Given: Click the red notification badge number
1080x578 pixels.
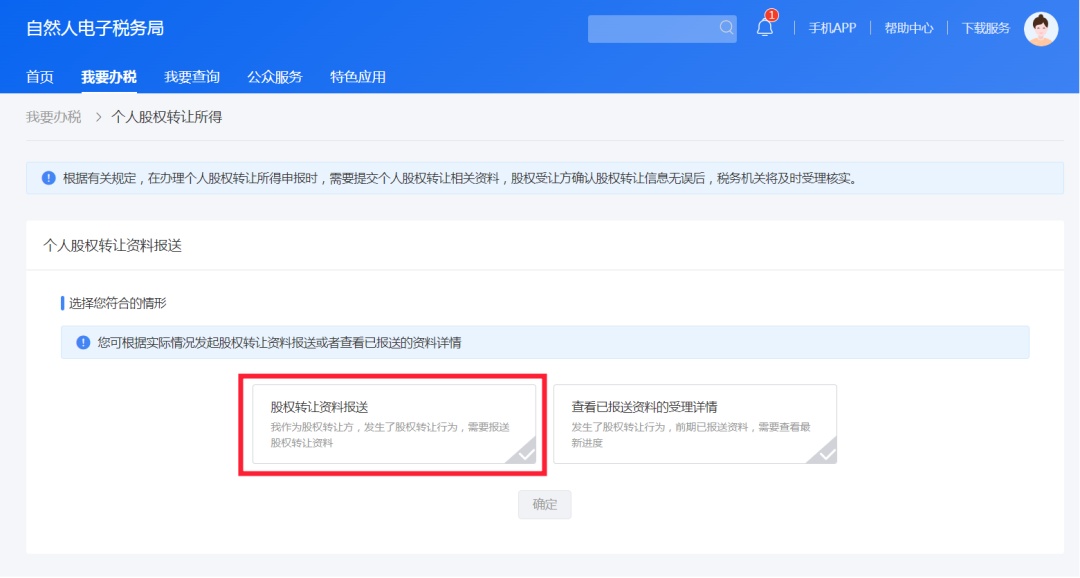Looking at the screenshot, I should pos(771,15).
